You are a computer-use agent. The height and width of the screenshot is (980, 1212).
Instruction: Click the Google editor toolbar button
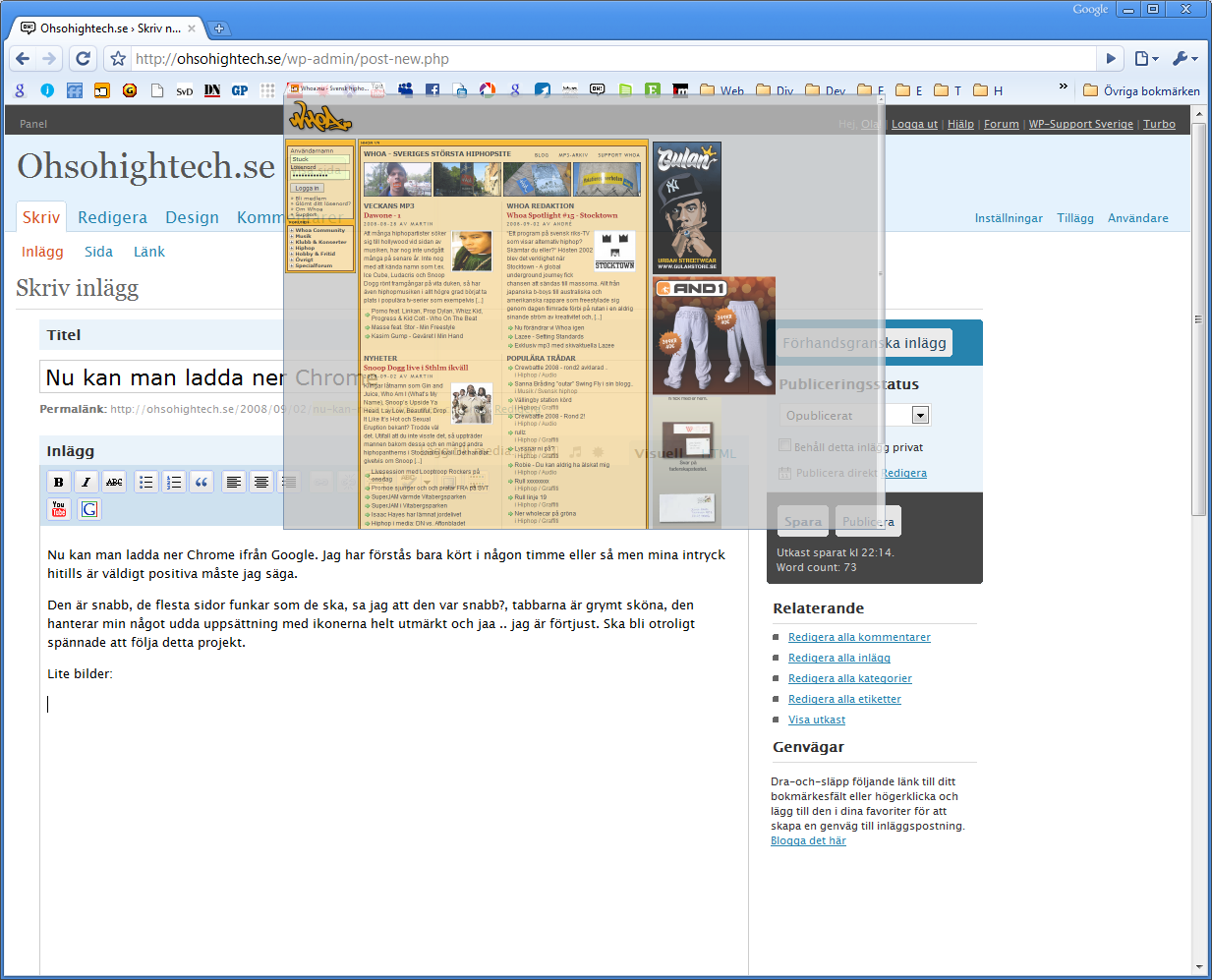[89, 509]
